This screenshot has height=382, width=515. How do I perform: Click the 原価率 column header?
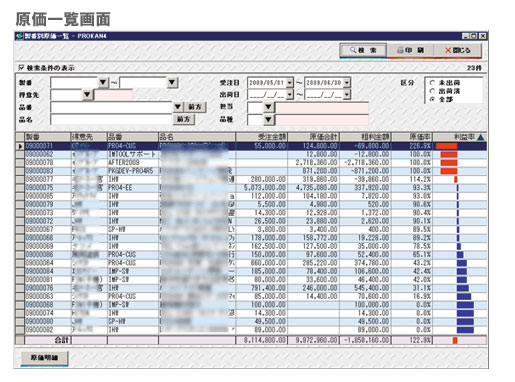coord(412,137)
